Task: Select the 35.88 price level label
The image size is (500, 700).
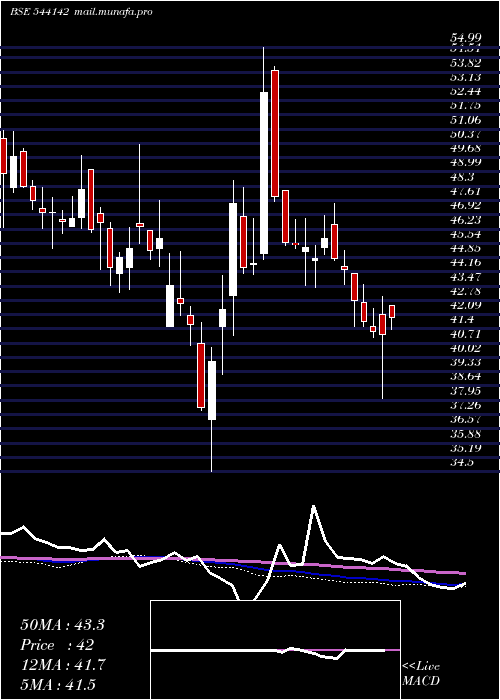Action: (465, 434)
